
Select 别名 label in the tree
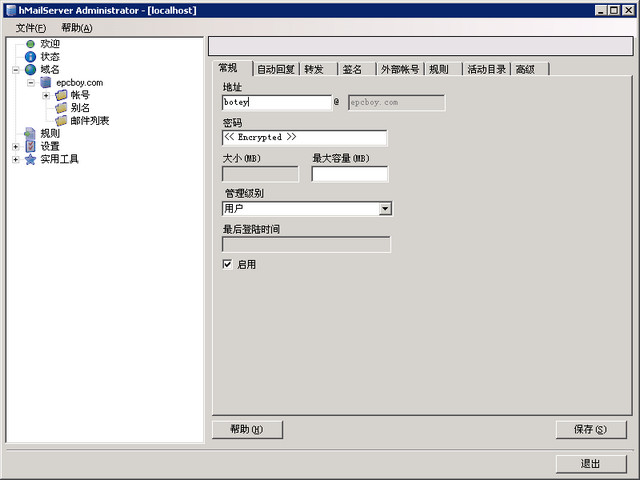click(x=80, y=108)
